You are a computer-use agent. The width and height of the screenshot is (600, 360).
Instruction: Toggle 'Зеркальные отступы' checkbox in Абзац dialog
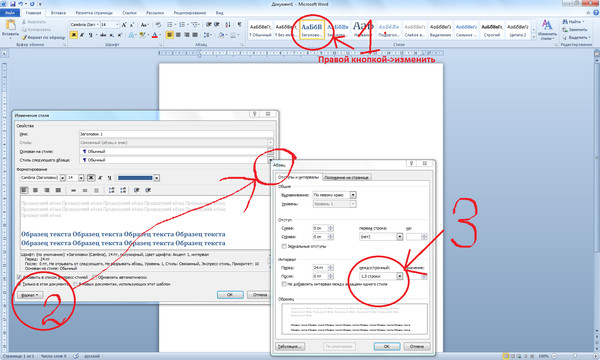284,246
